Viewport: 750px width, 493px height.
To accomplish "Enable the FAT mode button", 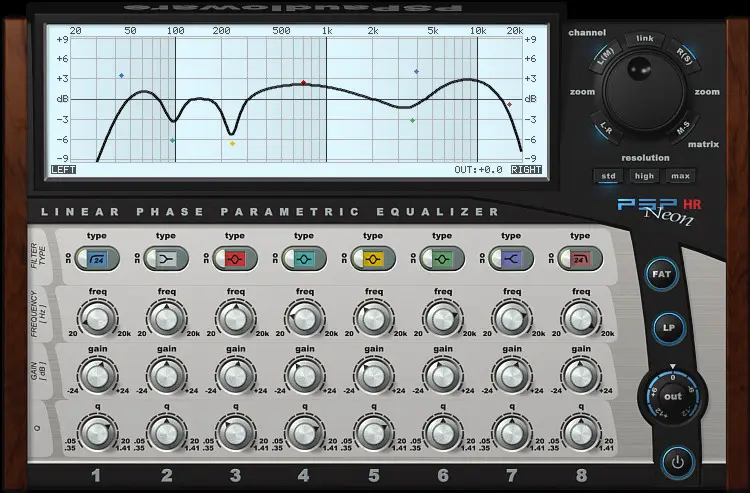I will pyautogui.click(x=661, y=274).
